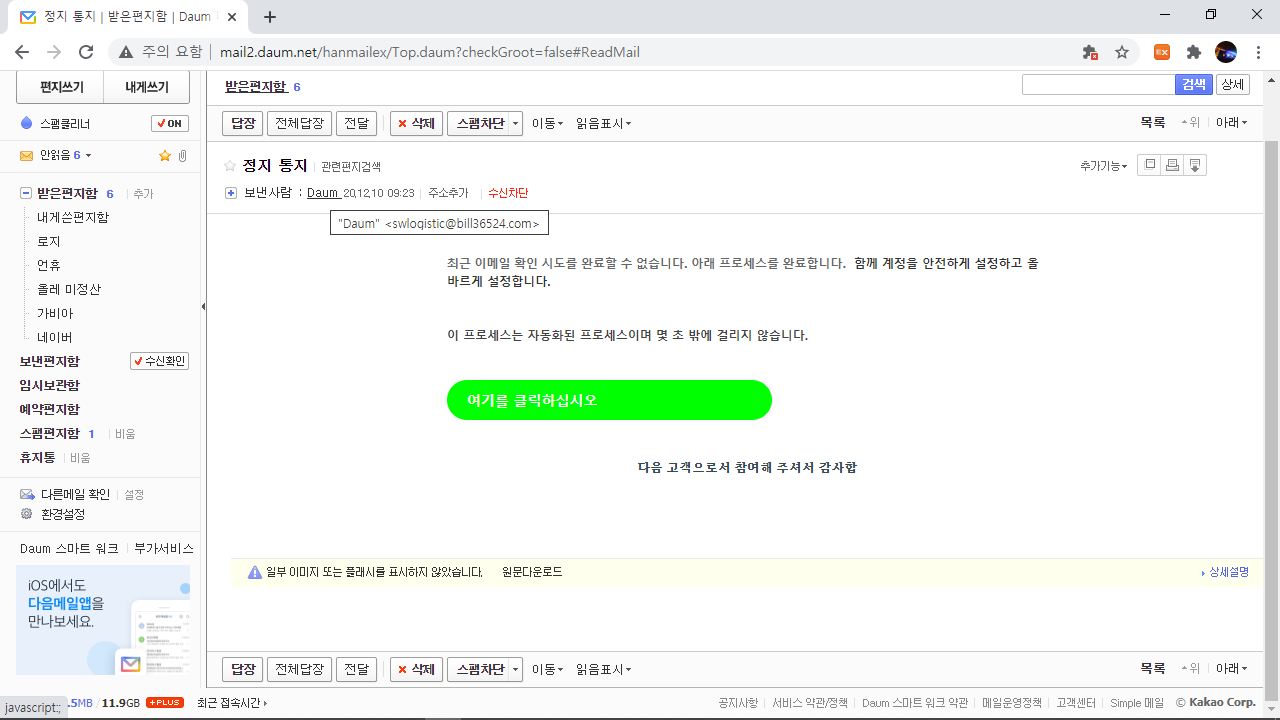Click top toolbar 전체답장 button

click(300, 123)
